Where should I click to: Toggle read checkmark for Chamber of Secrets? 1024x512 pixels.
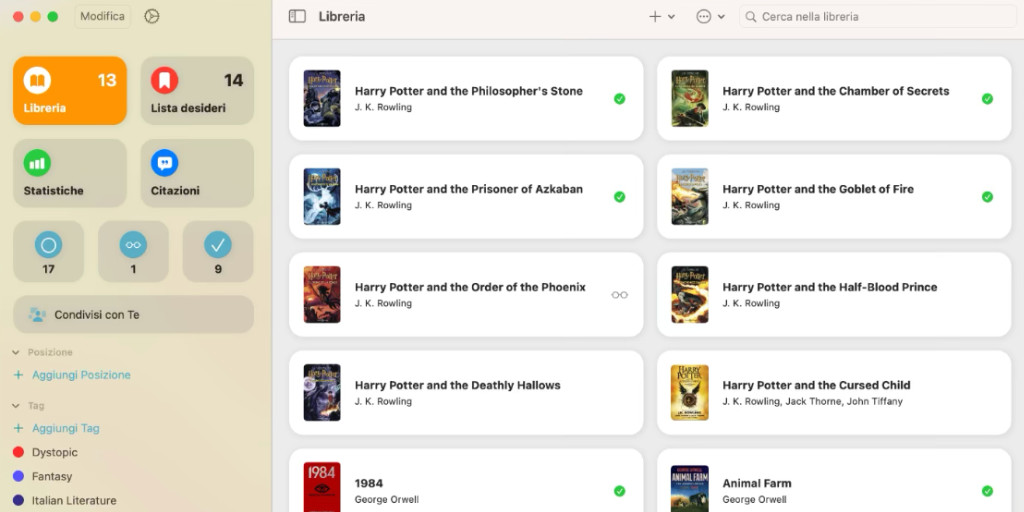pyautogui.click(x=987, y=99)
